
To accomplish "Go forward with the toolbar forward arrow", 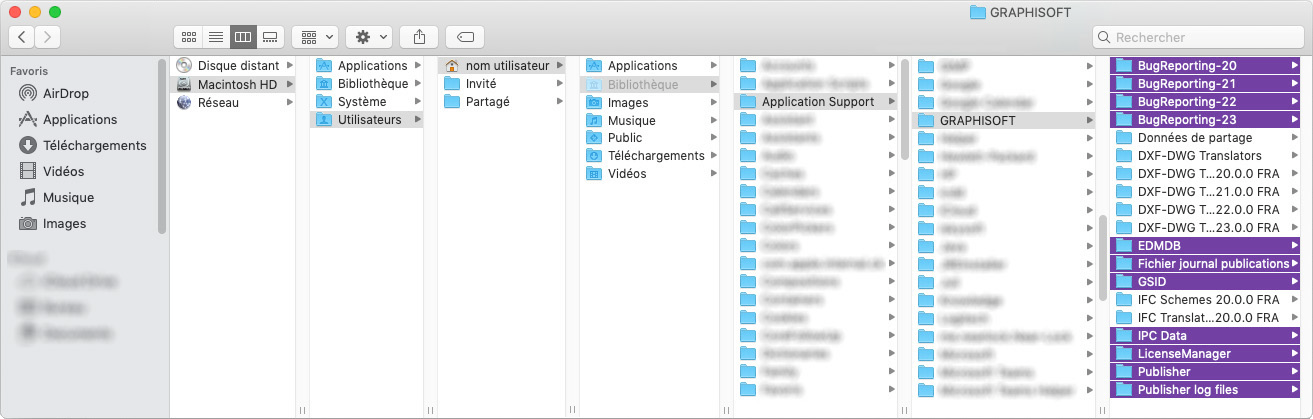I will click(47, 37).
